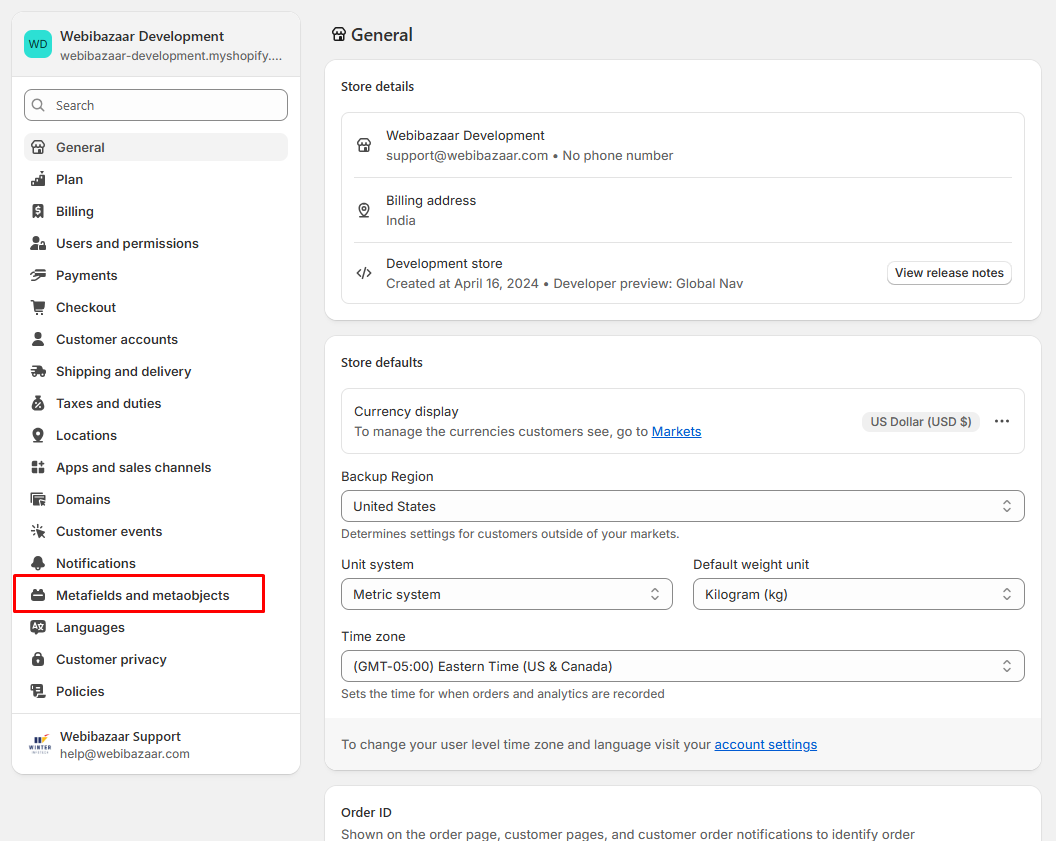Go to Users and permissions
Screen dimensions: 1056x841
point(127,243)
